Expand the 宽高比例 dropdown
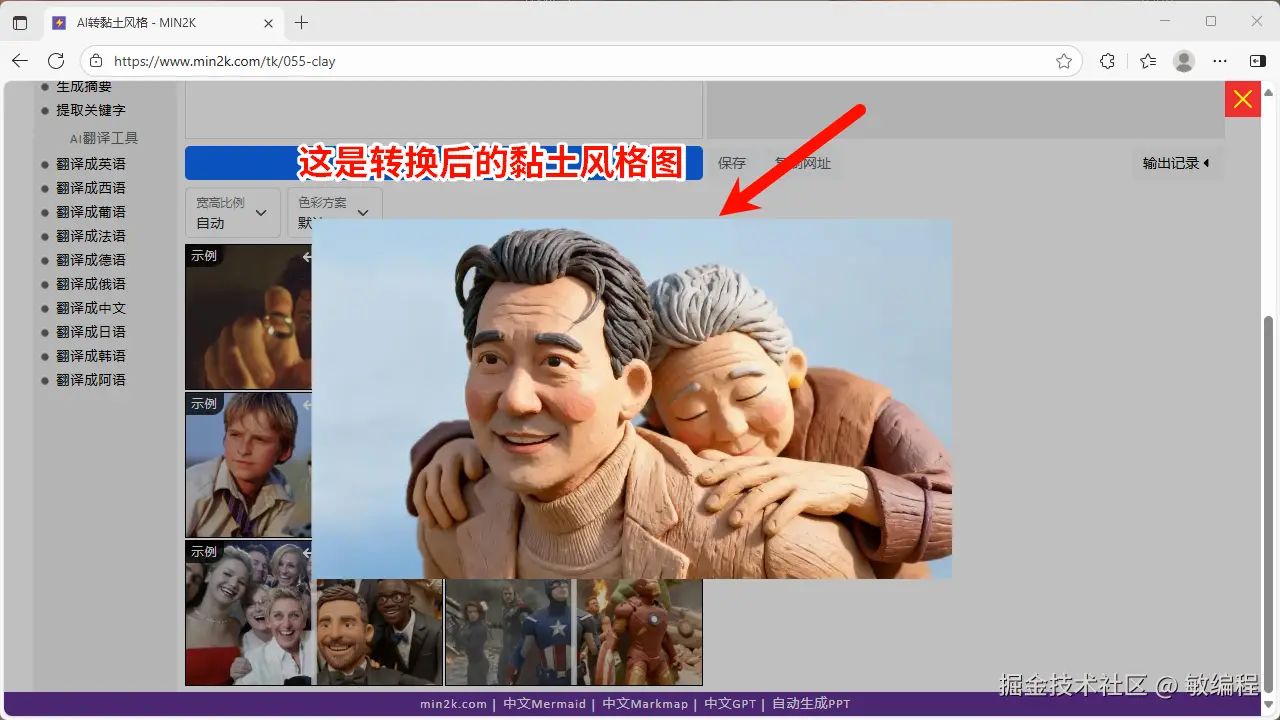Image resolution: width=1280 pixels, height=720 pixels. click(x=232, y=212)
